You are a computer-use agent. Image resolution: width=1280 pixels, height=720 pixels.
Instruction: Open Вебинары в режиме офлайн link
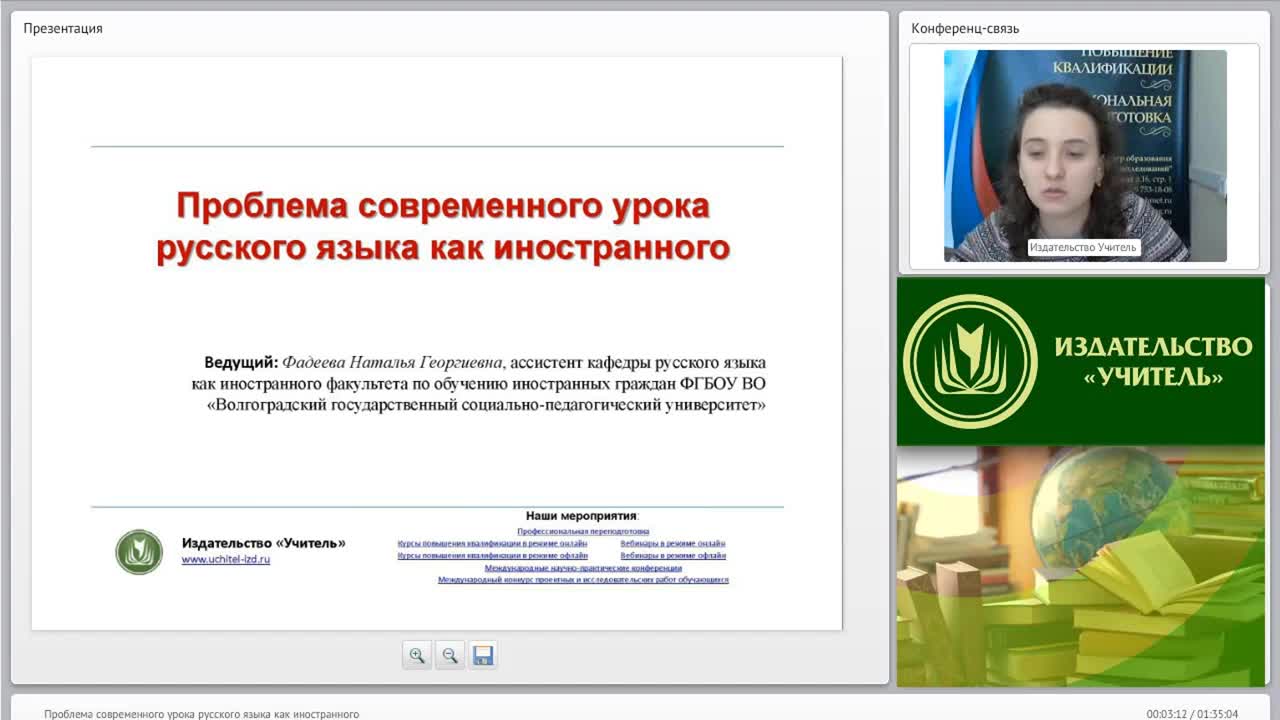673,556
